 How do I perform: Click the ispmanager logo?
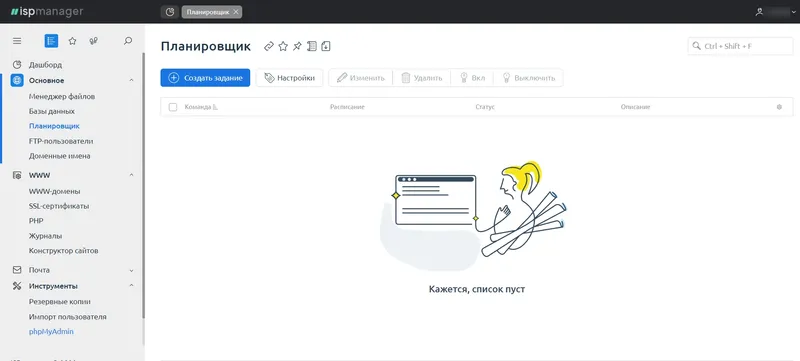coord(47,12)
